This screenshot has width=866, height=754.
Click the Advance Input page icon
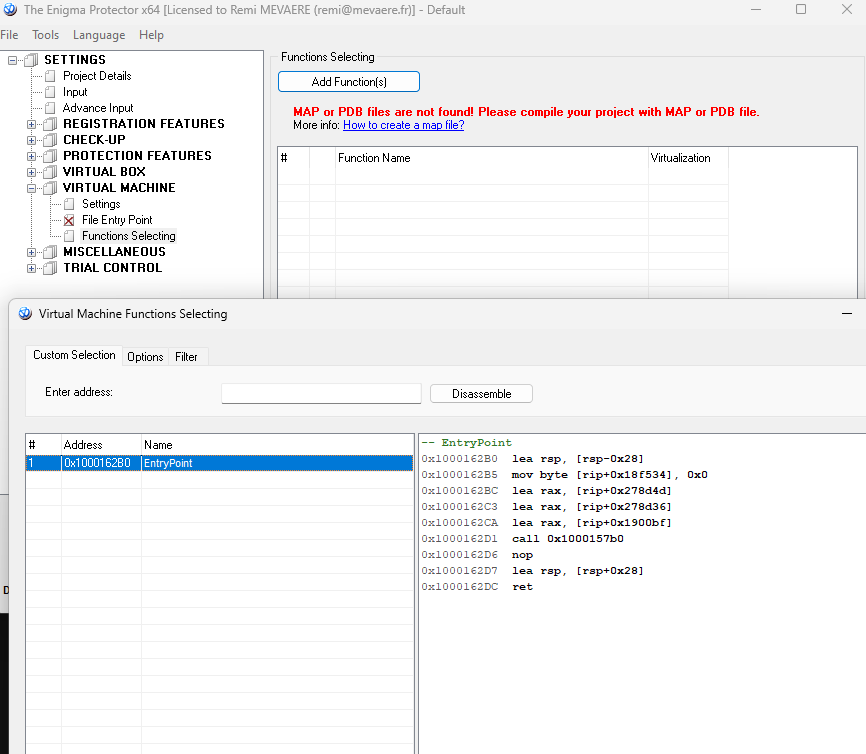50,108
